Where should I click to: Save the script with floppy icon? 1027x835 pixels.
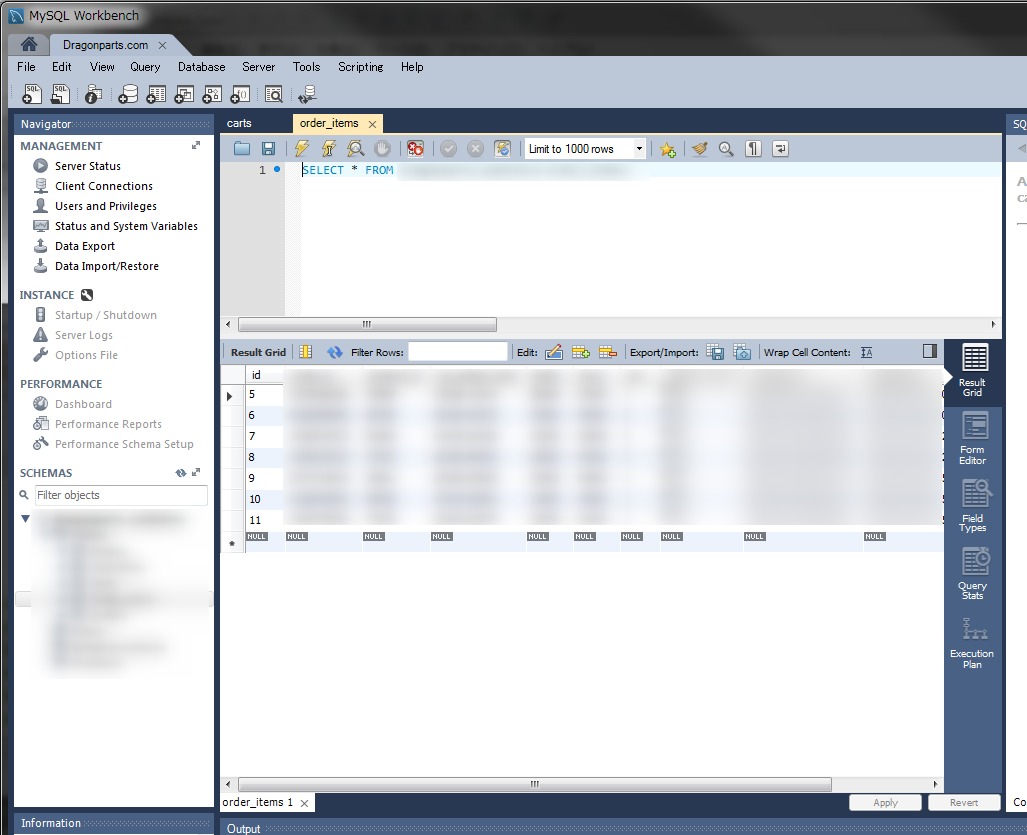tap(269, 149)
